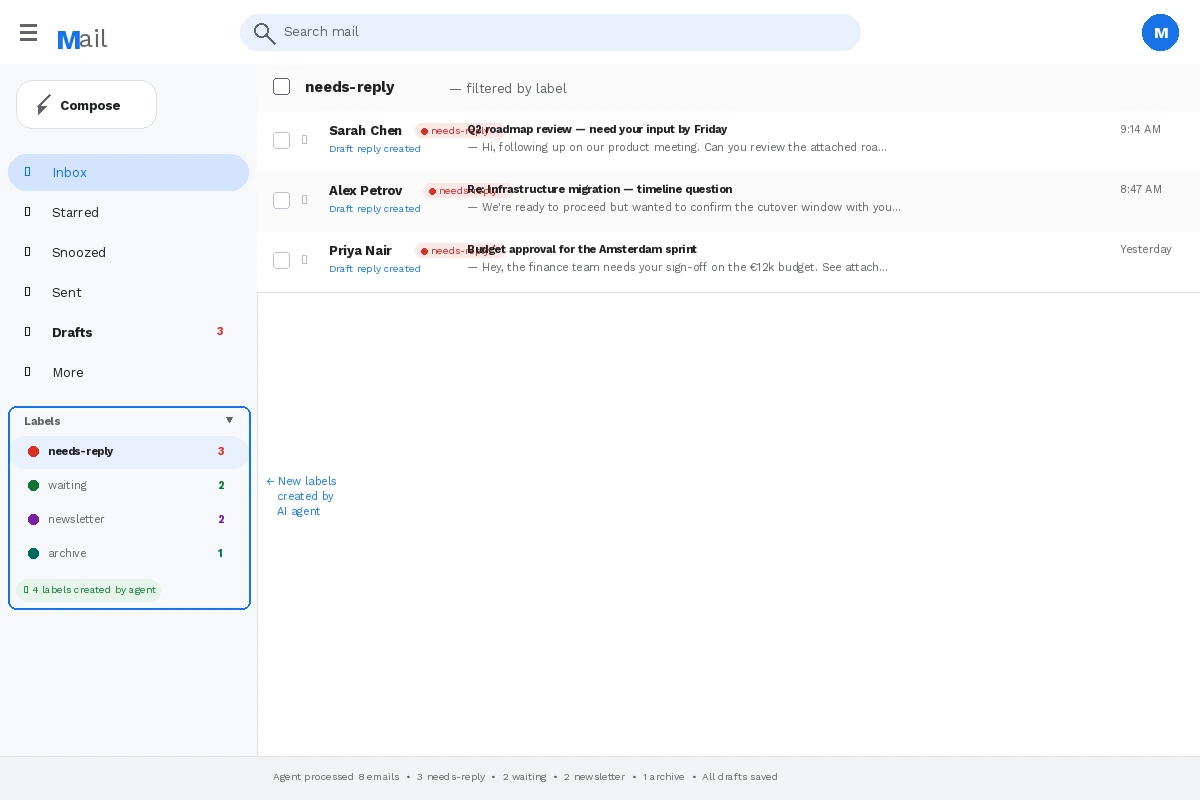Open the Snoozed folder icon
Viewport: 1200px width, 800px height.
(x=27, y=252)
